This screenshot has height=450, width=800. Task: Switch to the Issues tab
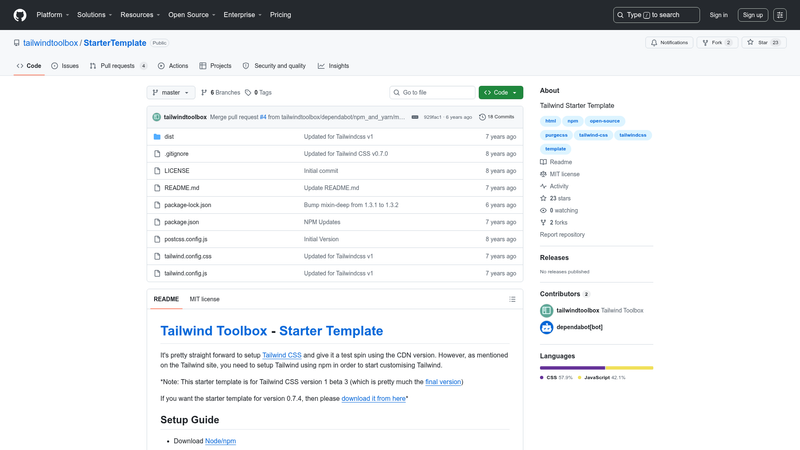point(65,66)
